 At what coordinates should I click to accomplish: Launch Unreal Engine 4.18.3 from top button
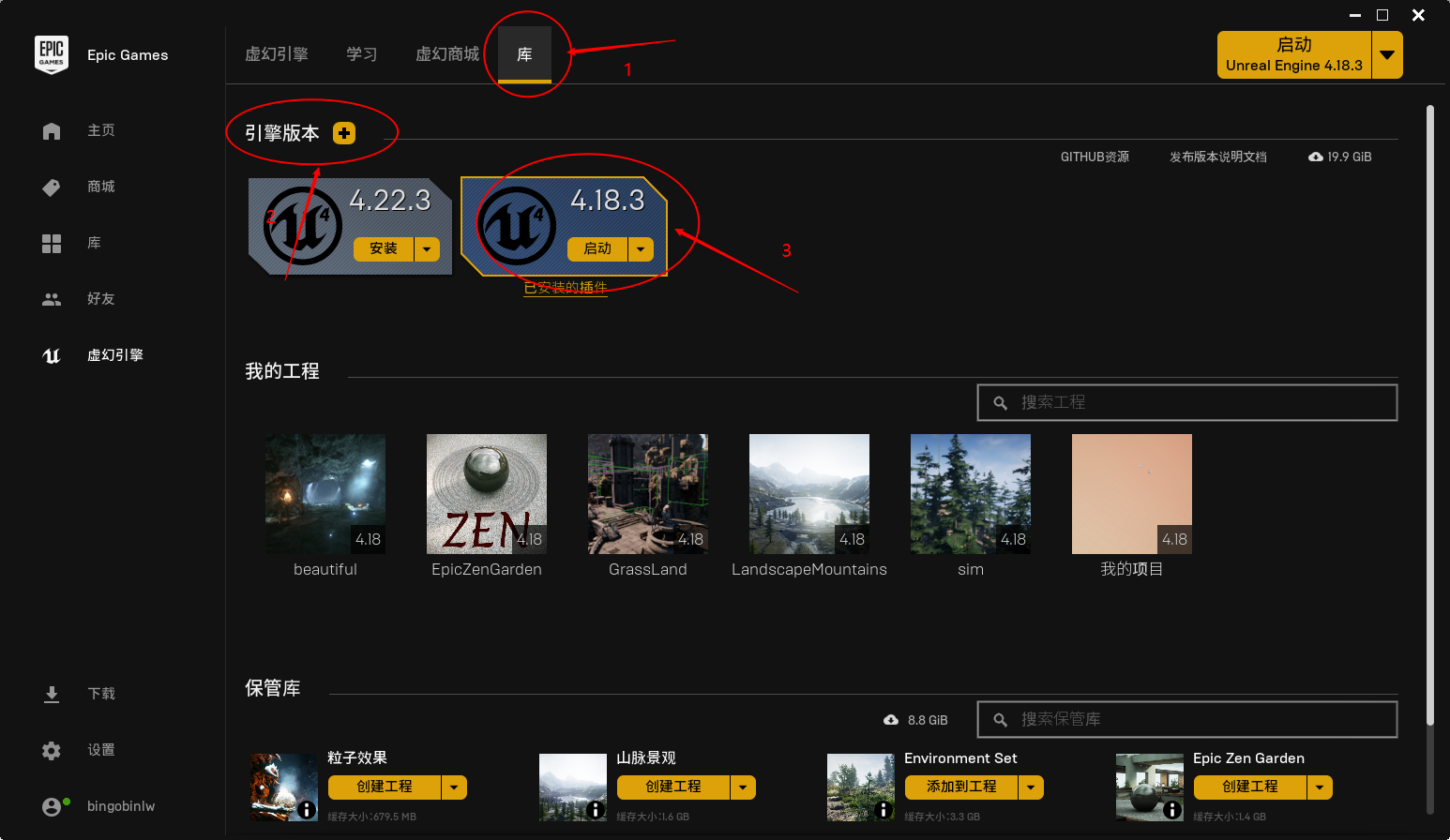(1294, 54)
